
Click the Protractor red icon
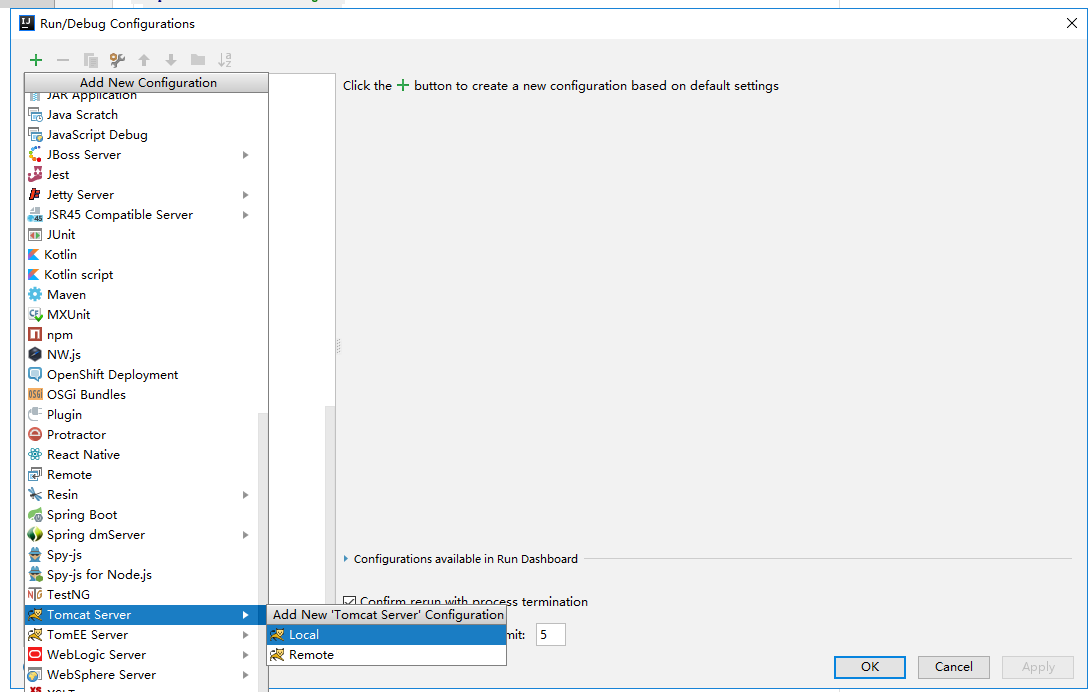click(35, 434)
